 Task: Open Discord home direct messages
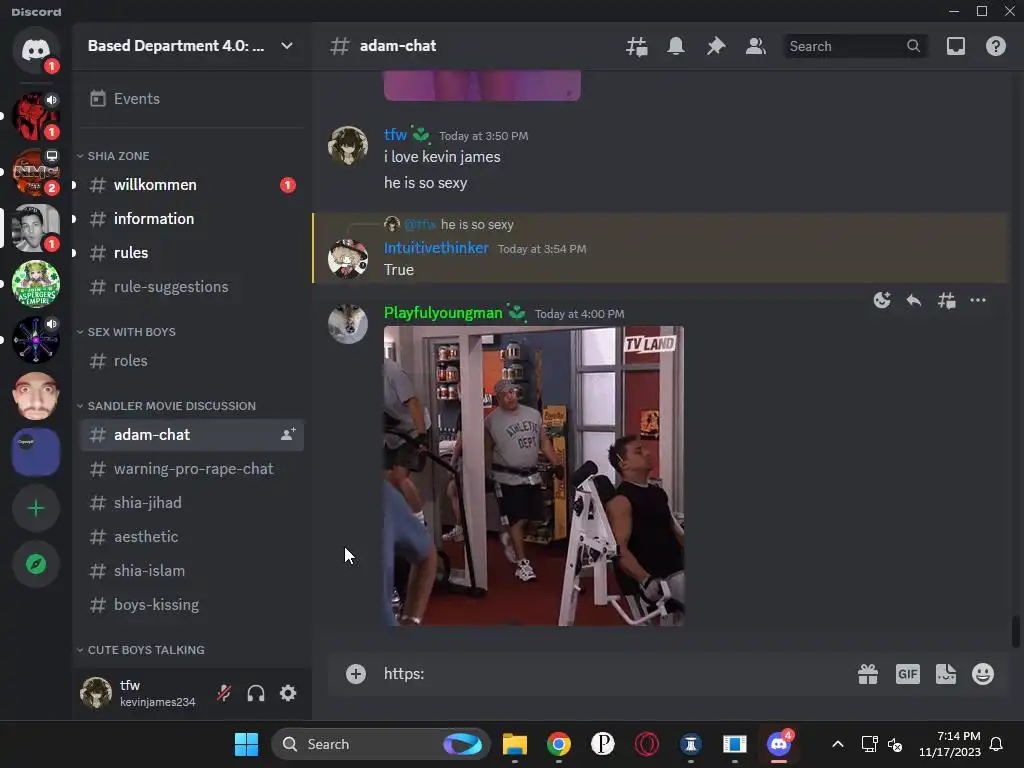36,50
